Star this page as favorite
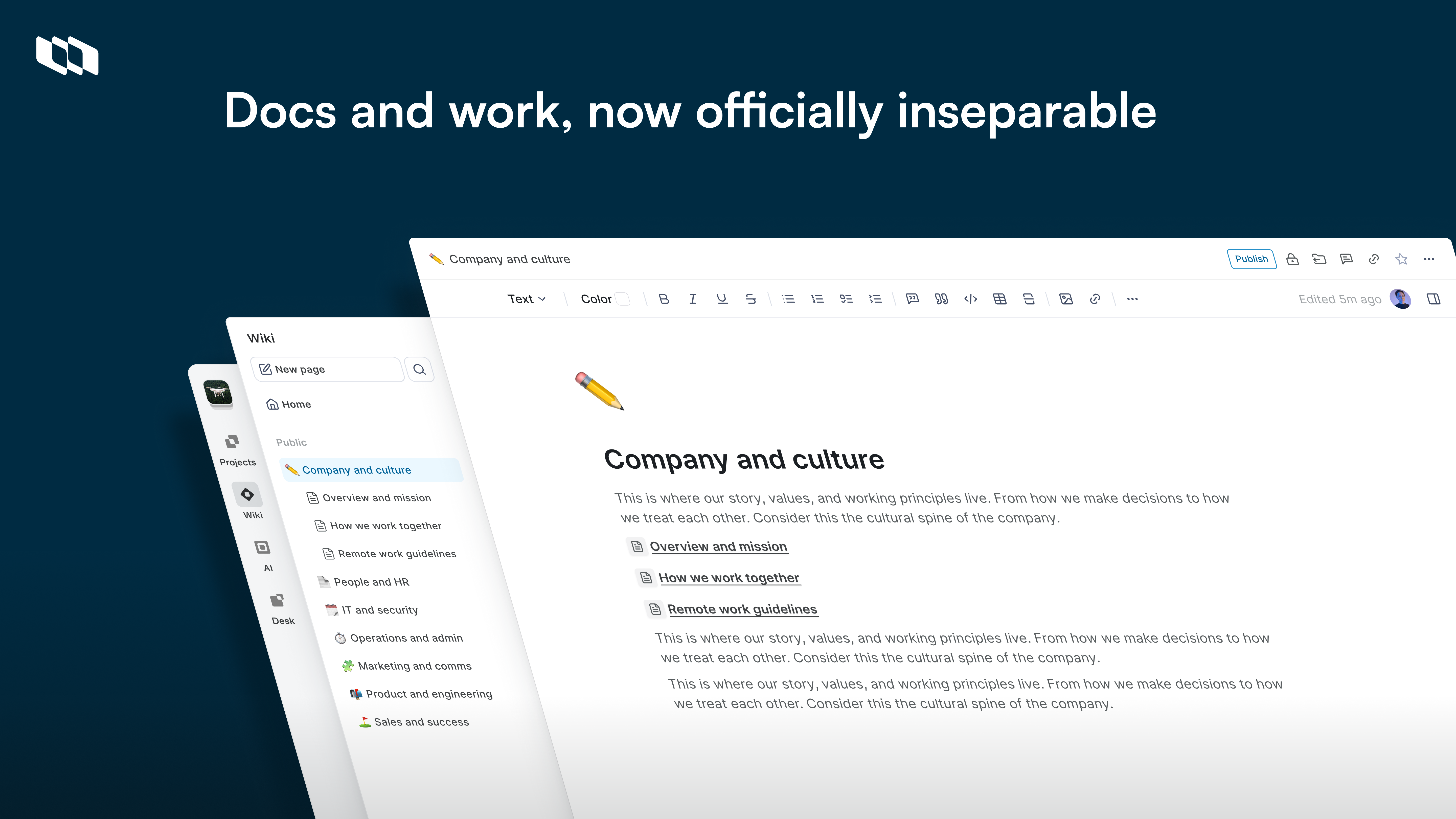The width and height of the screenshot is (1456, 819). (x=1401, y=259)
